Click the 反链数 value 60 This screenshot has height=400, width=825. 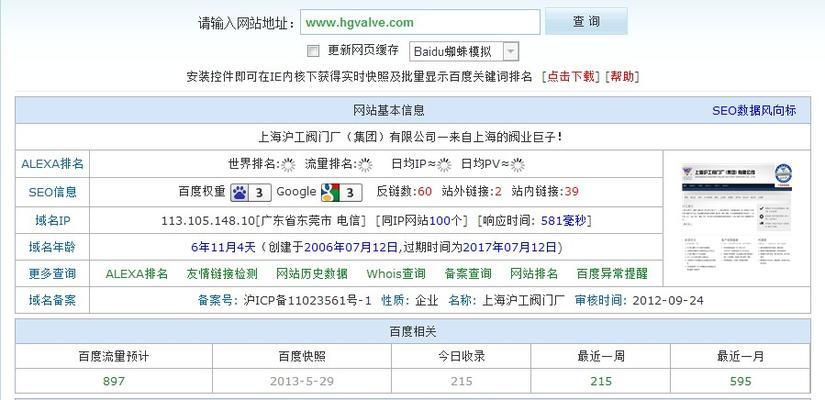[425, 192]
